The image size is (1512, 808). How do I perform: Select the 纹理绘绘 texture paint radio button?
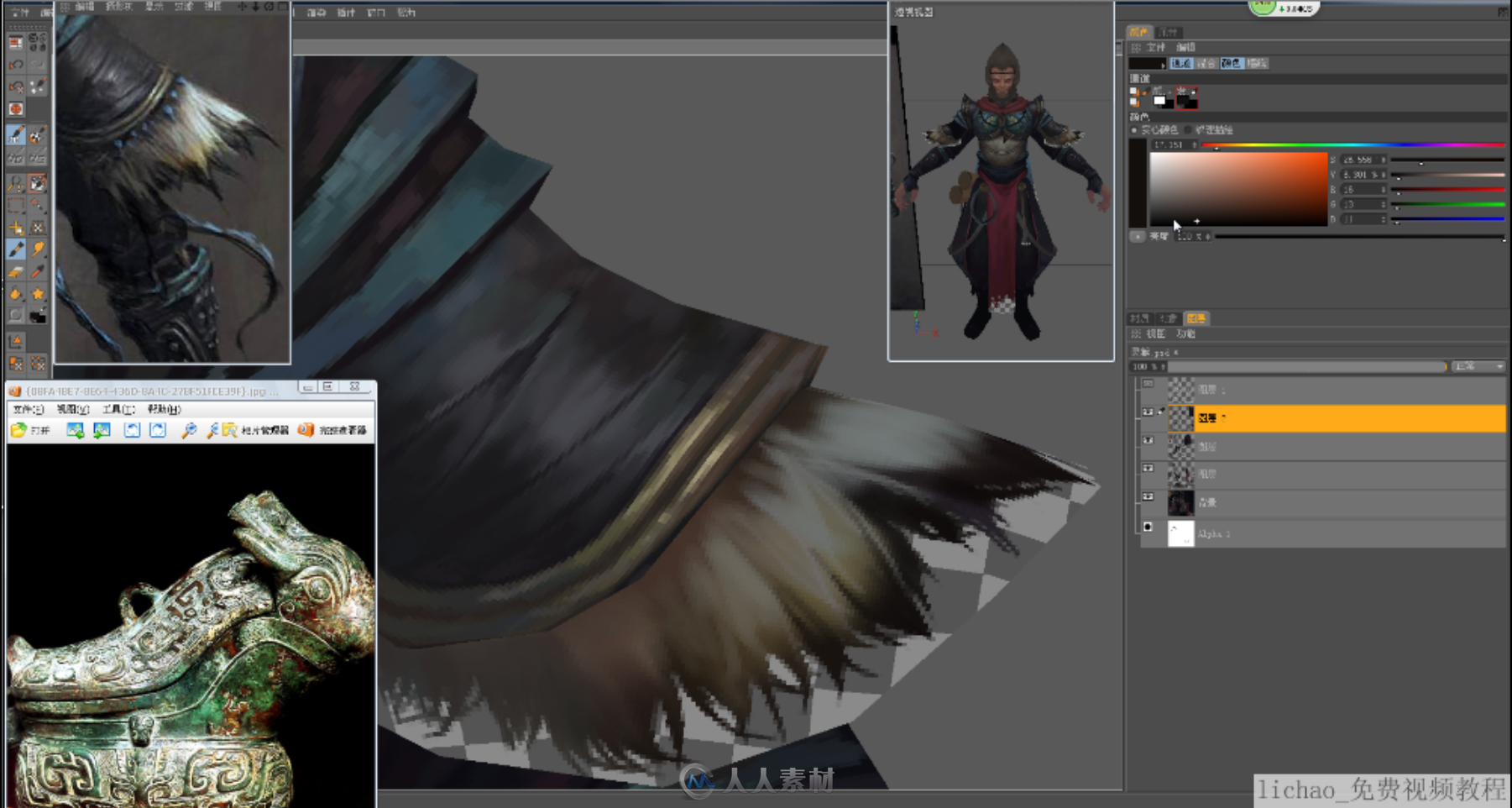click(1188, 130)
